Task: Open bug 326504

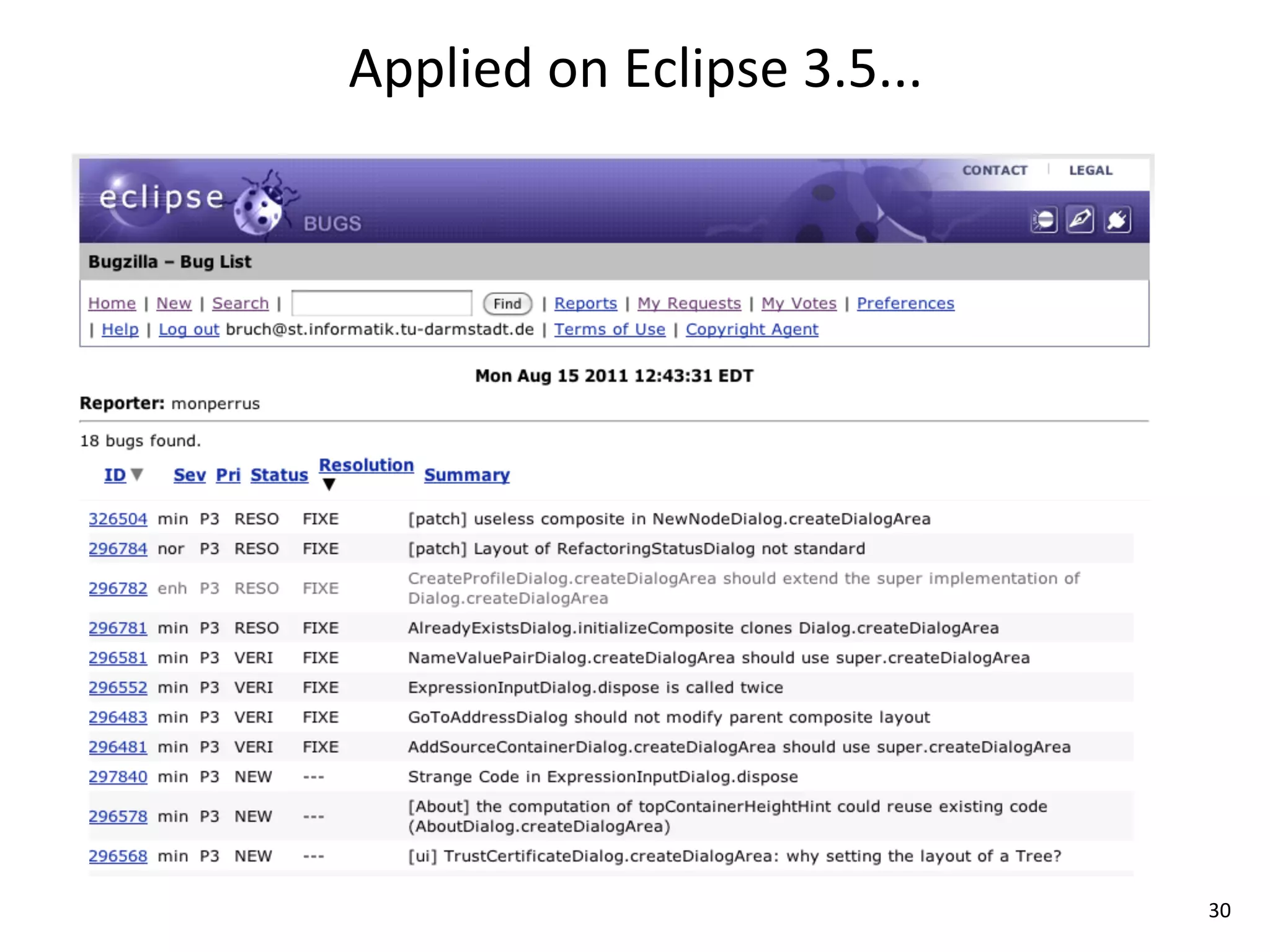Action: pyautogui.click(x=118, y=519)
